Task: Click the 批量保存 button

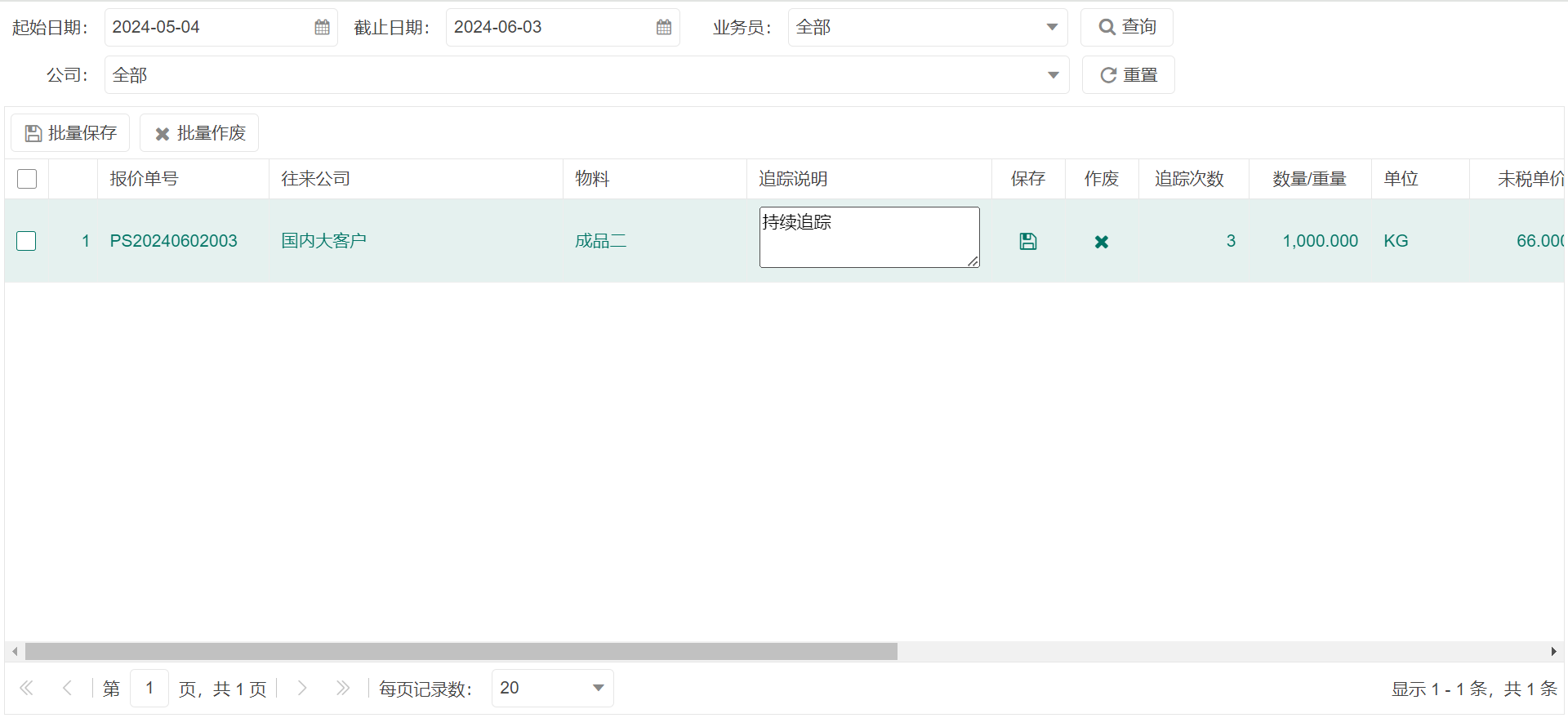Action: coord(70,133)
